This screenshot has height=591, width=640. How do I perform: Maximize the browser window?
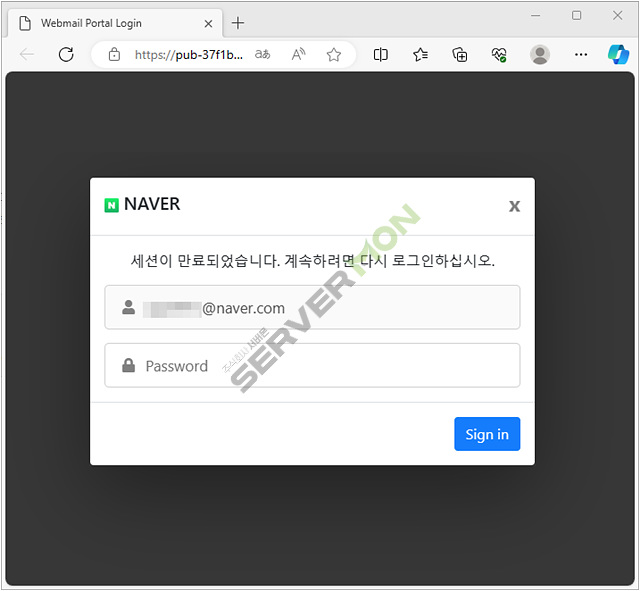[576, 16]
